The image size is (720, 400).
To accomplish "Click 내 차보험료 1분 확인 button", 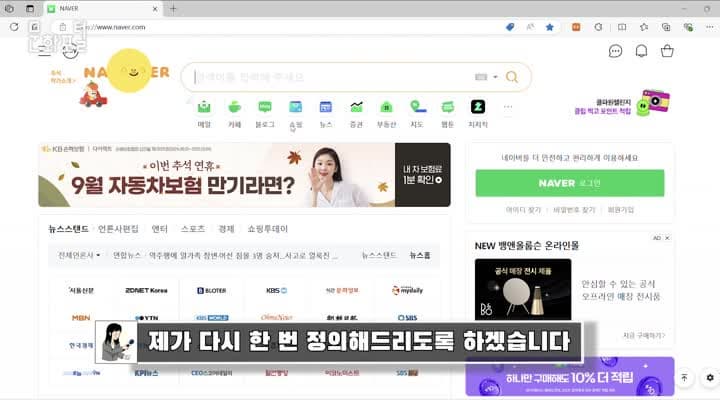I will (422, 175).
